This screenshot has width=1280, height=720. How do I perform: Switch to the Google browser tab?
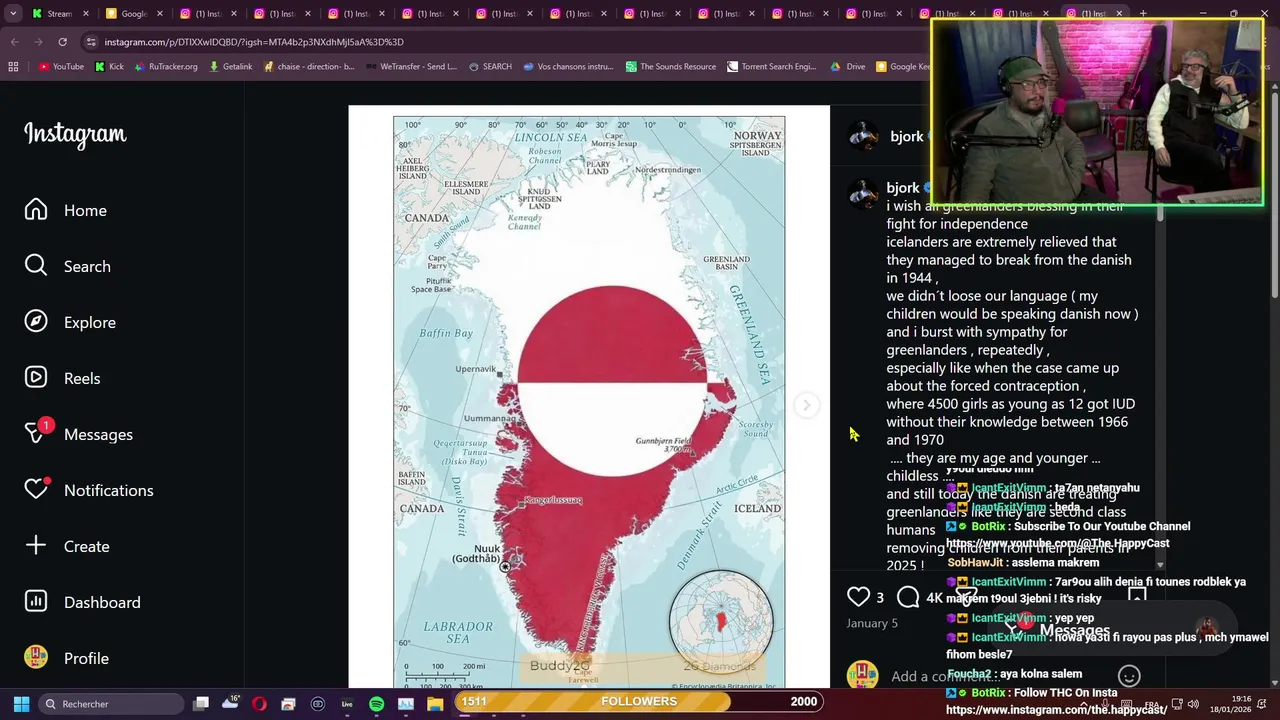133,14
